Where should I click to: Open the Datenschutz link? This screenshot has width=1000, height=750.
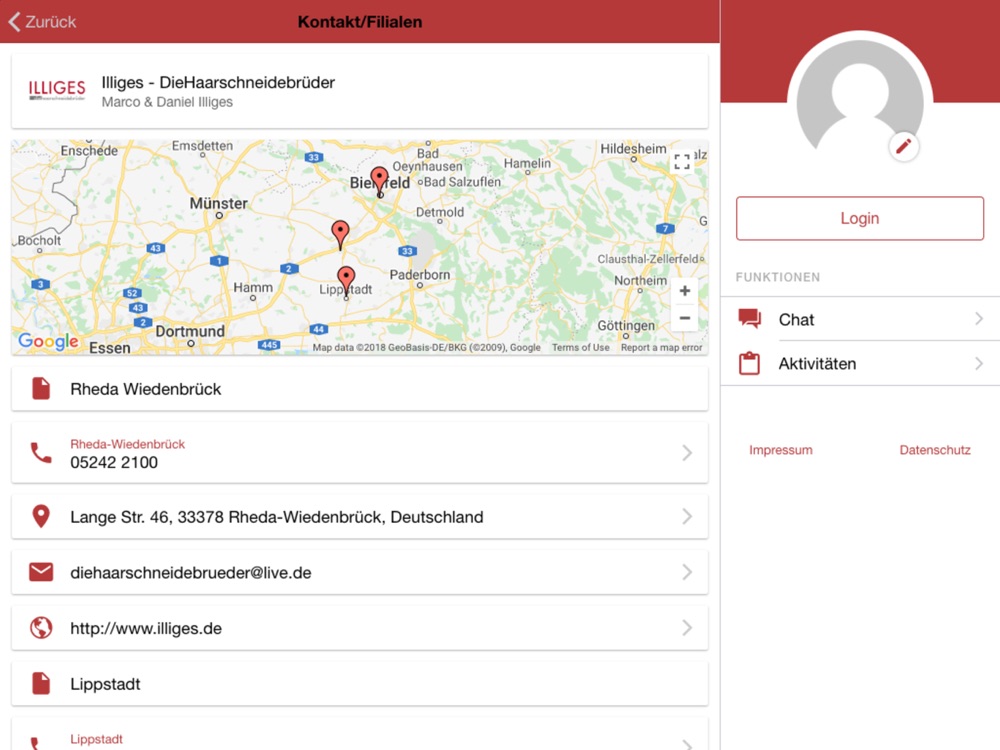point(935,450)
